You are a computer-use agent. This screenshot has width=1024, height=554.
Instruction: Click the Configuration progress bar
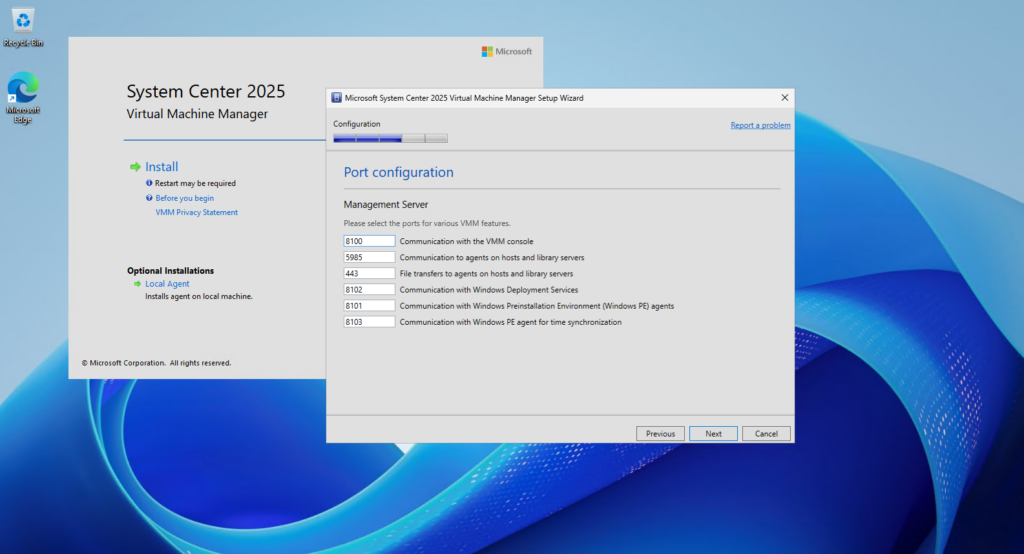(x=391, y=138)
